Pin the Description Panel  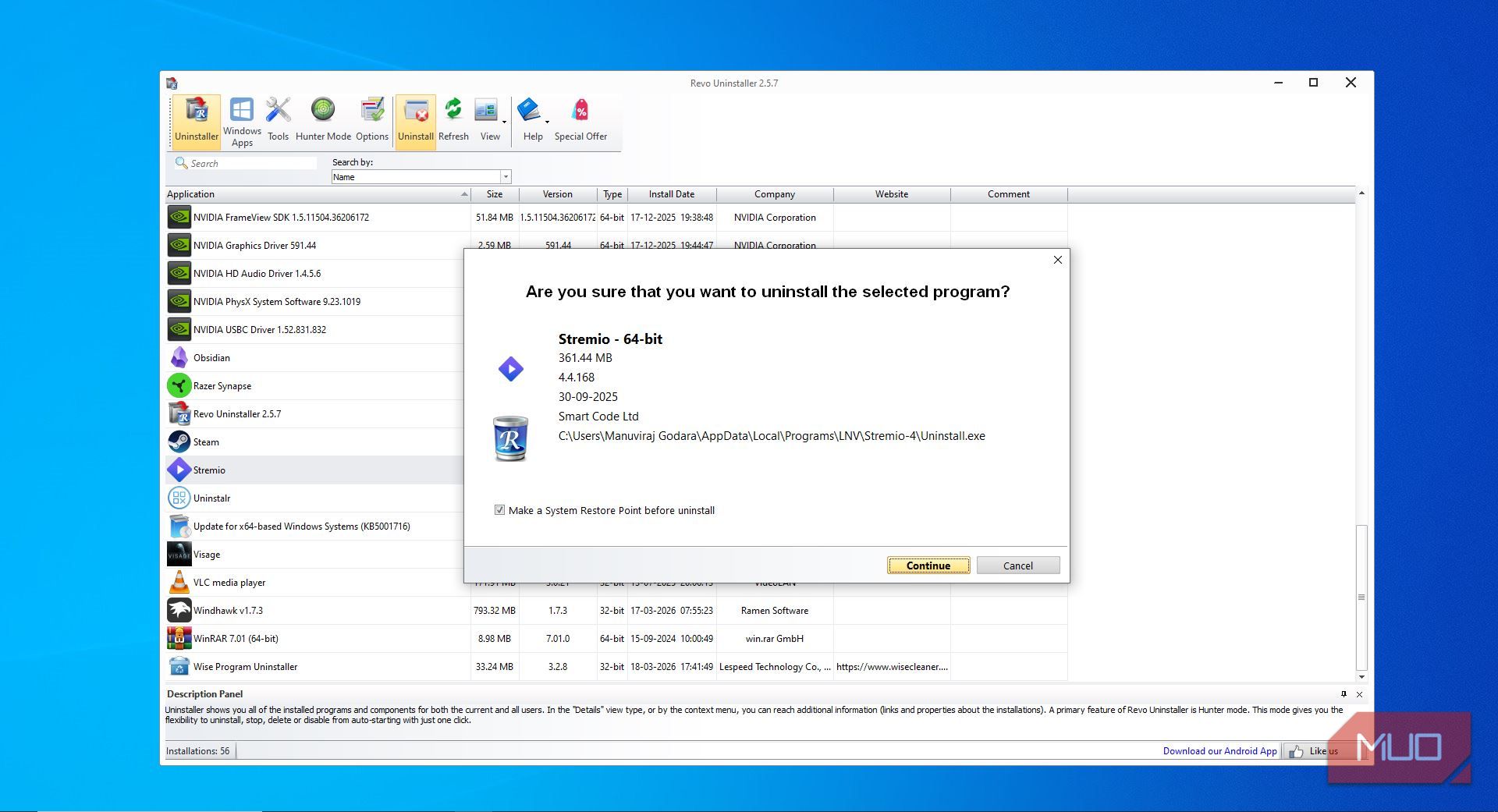[x=1344, y=693]
